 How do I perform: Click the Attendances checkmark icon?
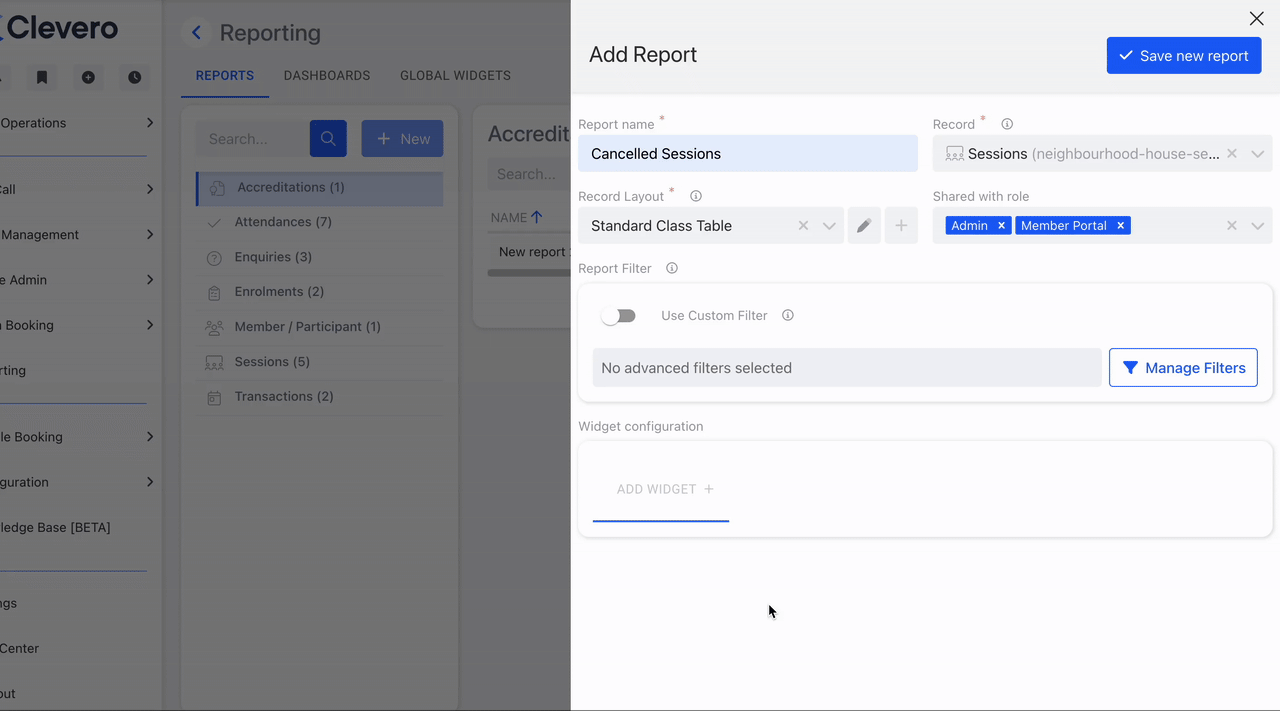pos(214,223)
